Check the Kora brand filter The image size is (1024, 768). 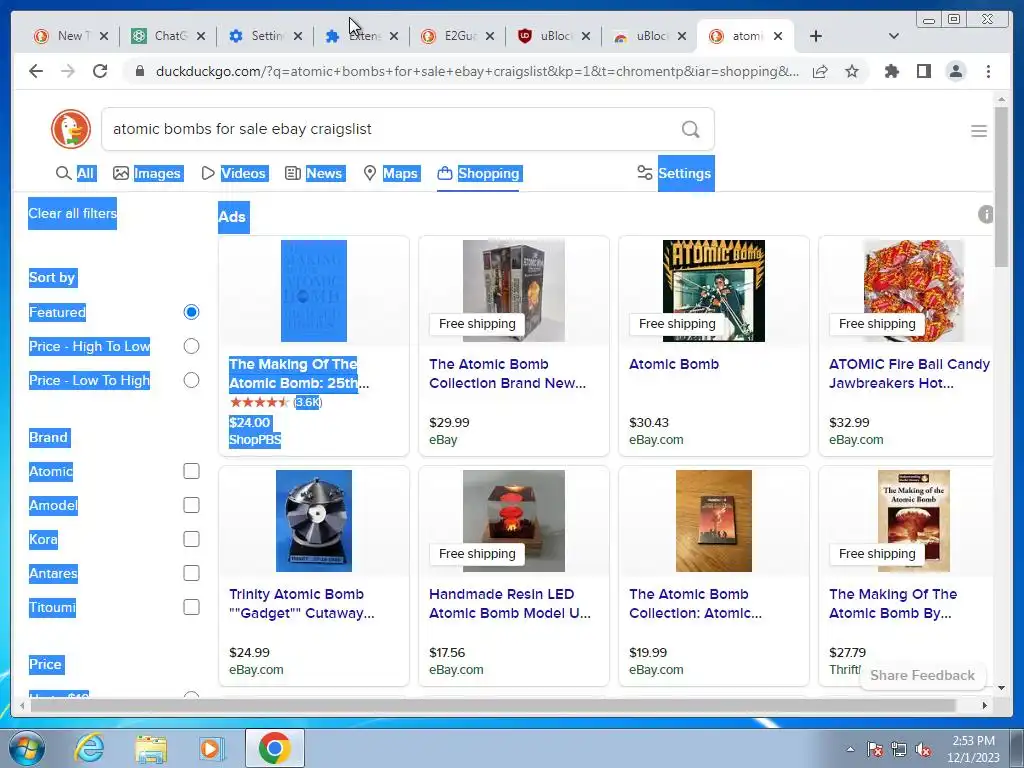click(191, 539)
